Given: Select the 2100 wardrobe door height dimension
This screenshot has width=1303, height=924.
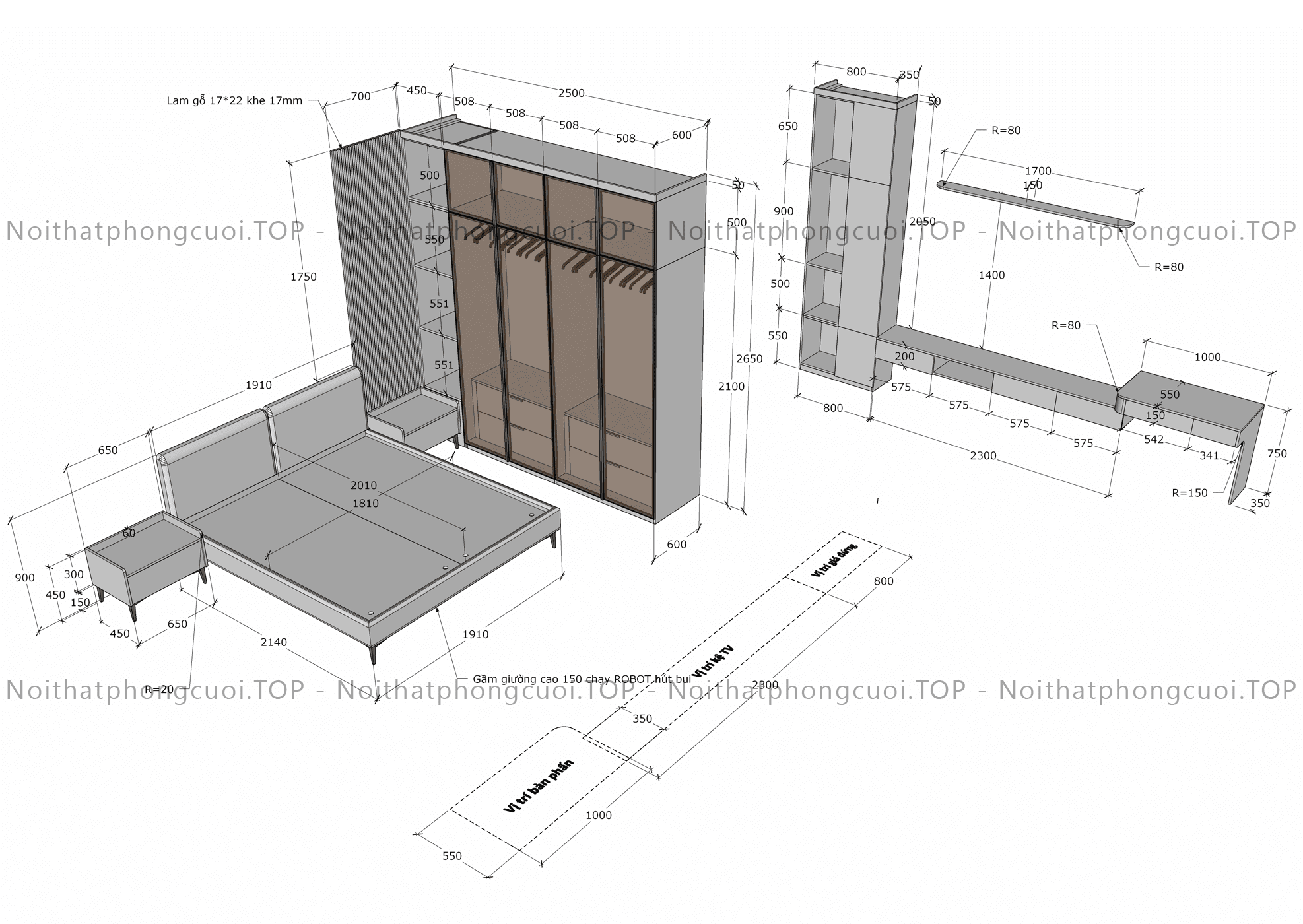Looking at the screenshot, I should point(731,387).
